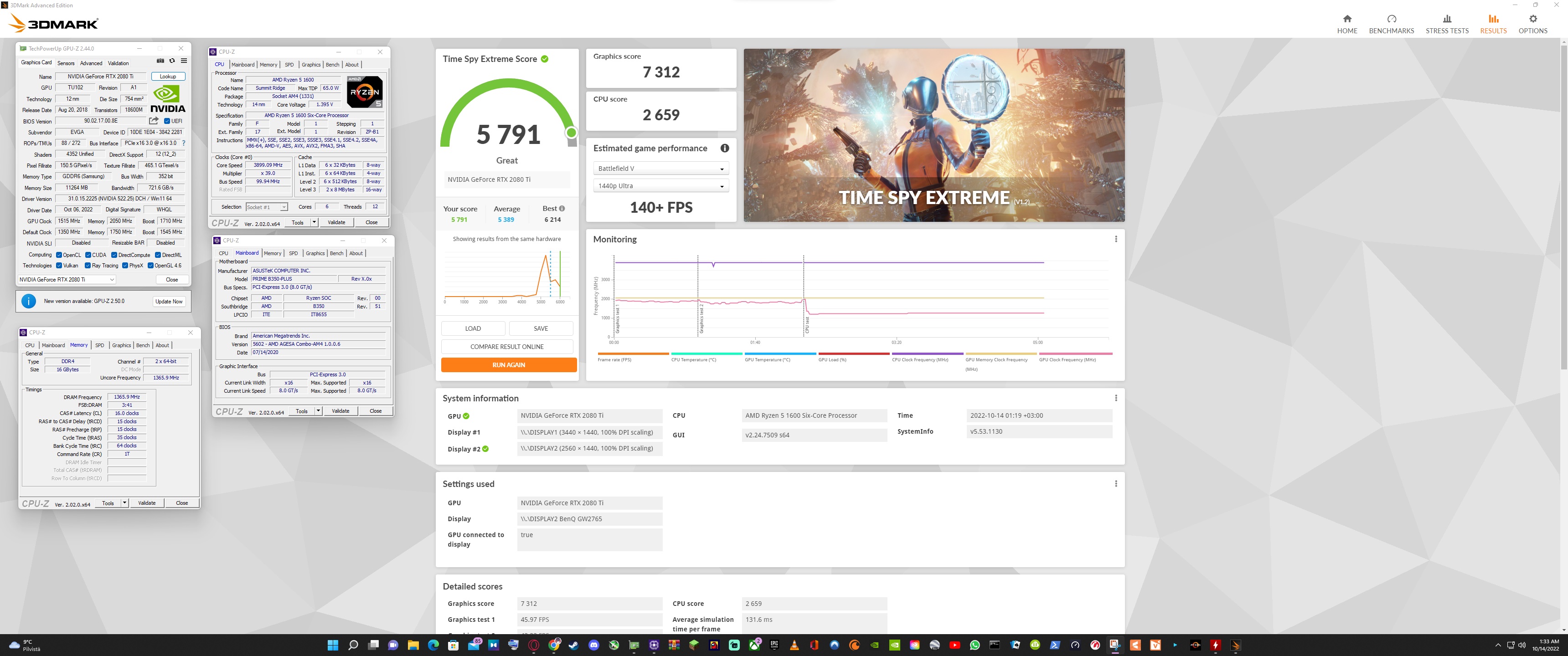1568x656 pixels.
Task: Click the GPU-Z refresh icon
Action: [172, 61]
